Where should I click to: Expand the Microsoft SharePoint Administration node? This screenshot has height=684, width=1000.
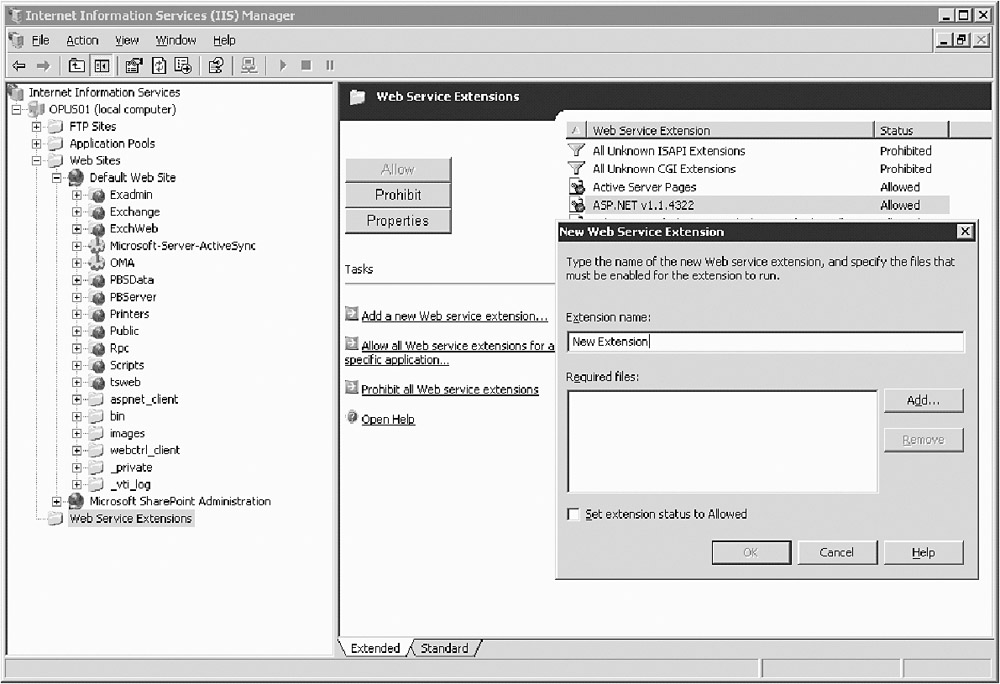[57, 502]
